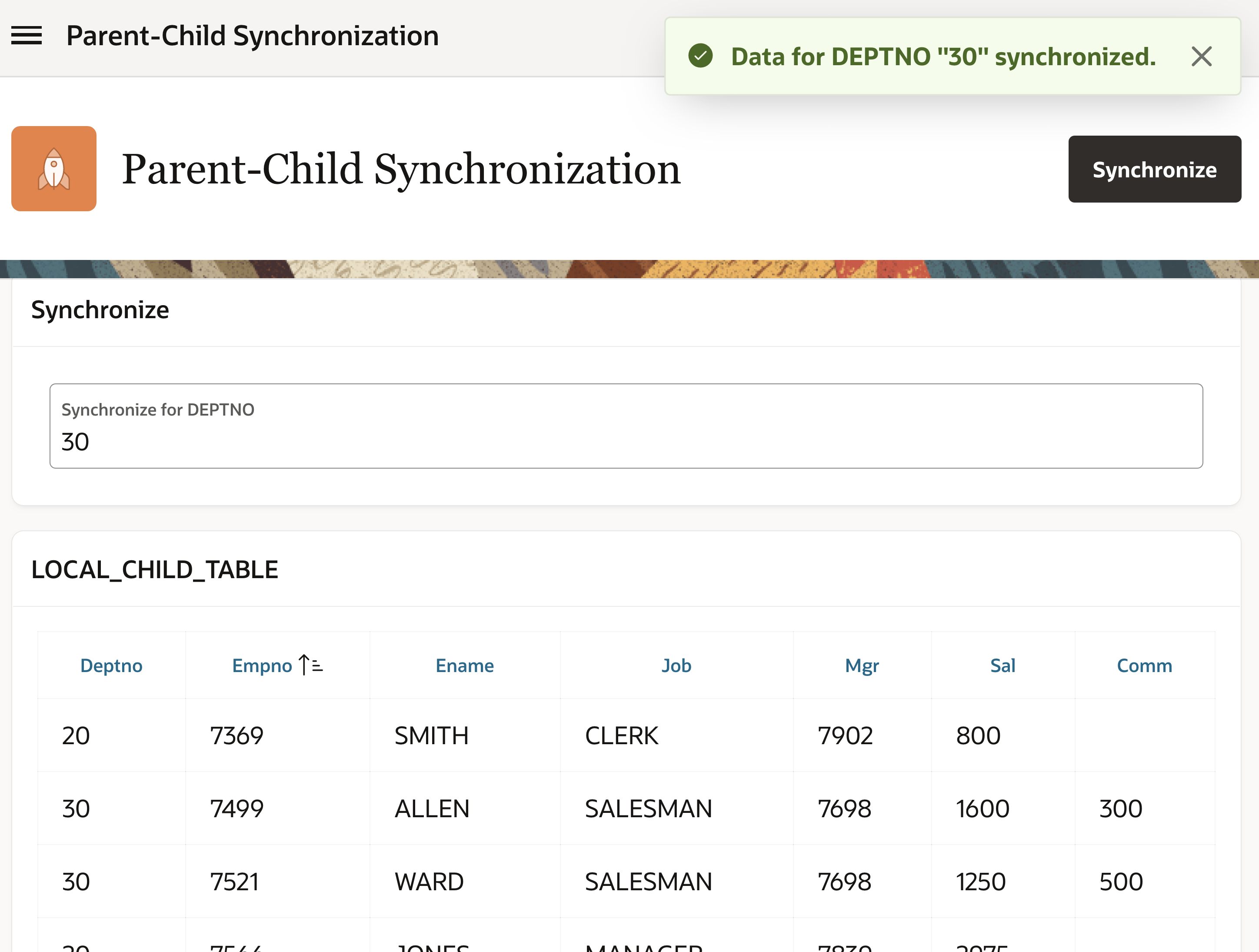1259x952 pixels.
Task: Click the Deptno column header
Action: point(110,665)
